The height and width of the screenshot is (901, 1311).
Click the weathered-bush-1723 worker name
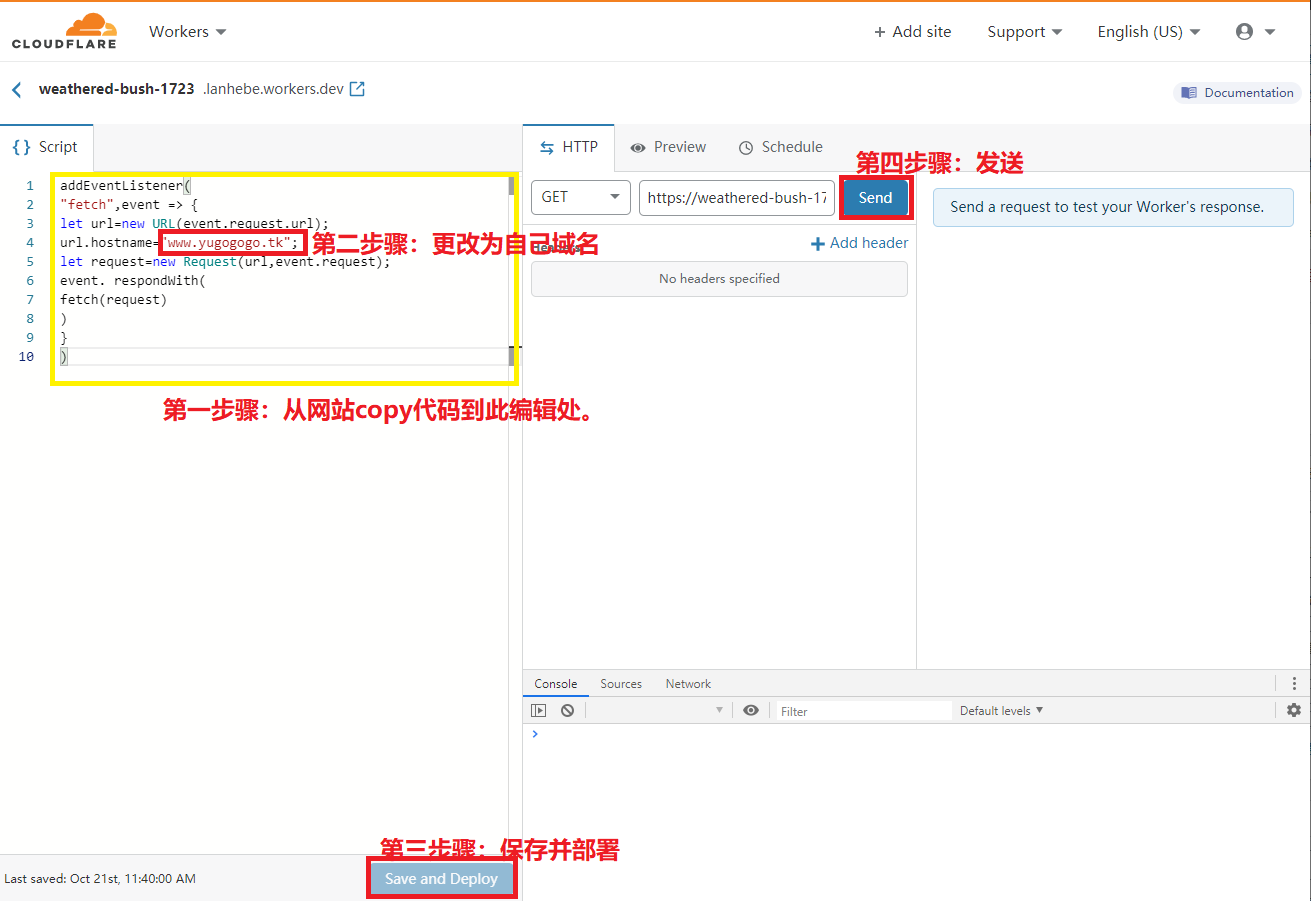[116, 89]
